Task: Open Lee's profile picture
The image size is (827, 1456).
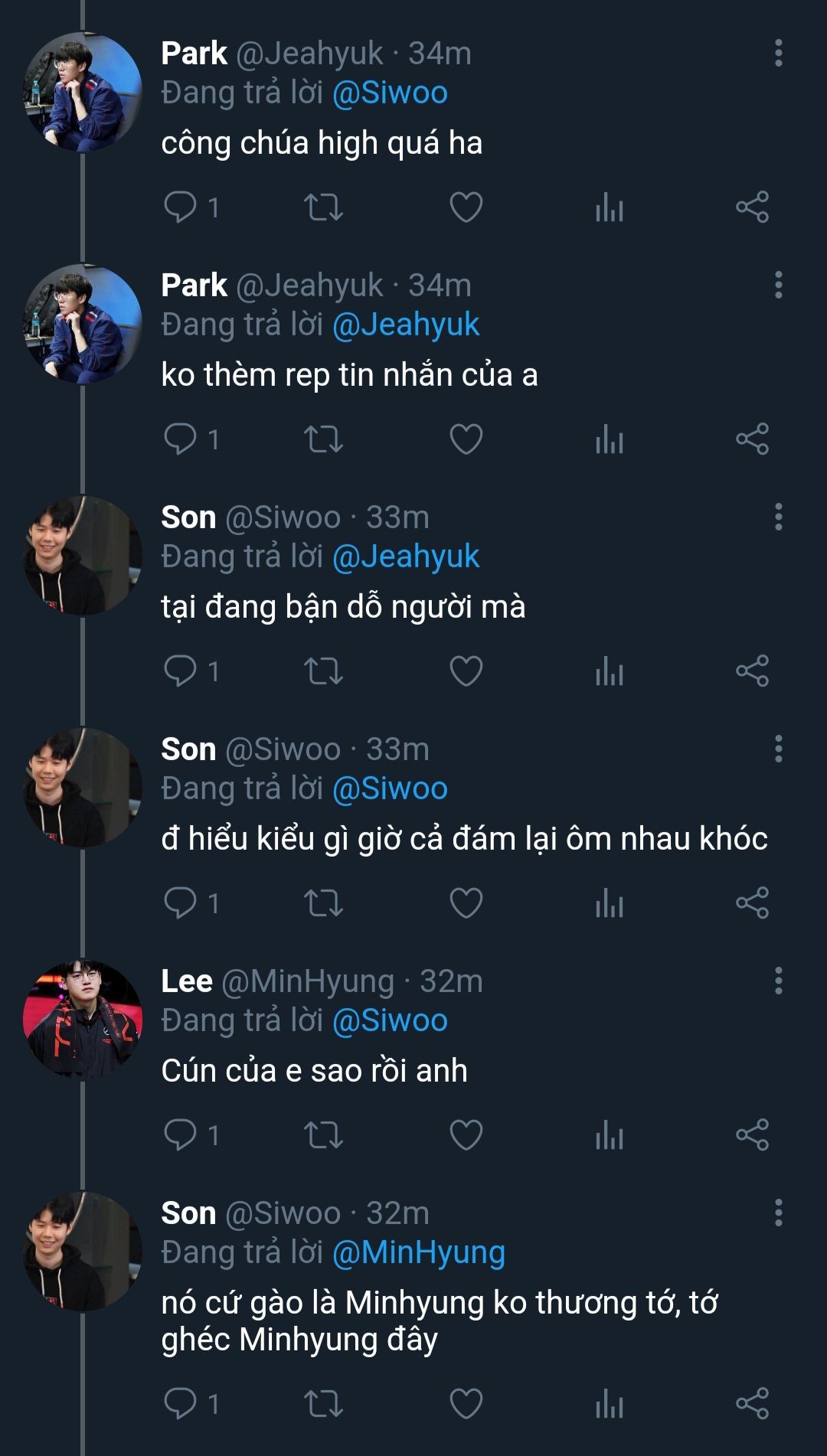Action: (x=83, y=1019)
